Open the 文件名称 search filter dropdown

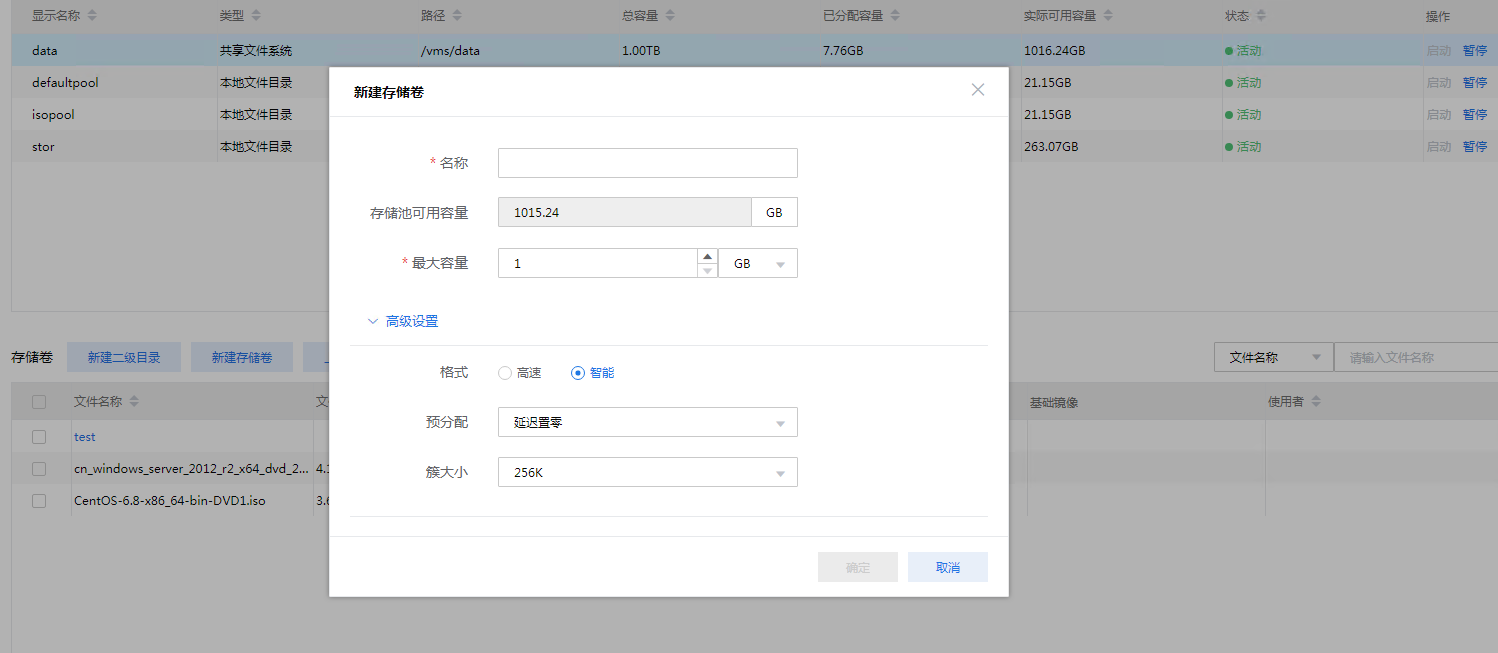click(x=1272, y=357)
